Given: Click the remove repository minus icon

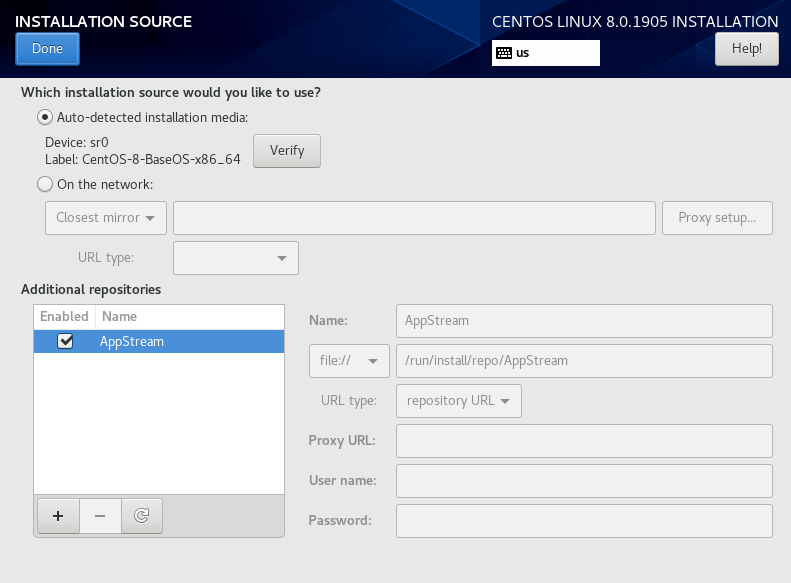Looking at the screenshot, I should click(x=100, y=516).
